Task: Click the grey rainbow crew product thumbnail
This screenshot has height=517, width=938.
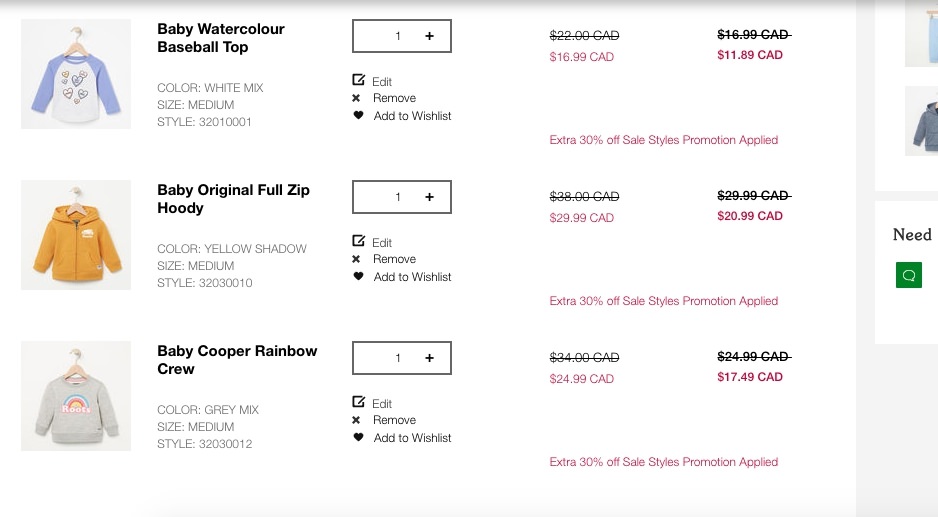Action: [x=76, y=396]
